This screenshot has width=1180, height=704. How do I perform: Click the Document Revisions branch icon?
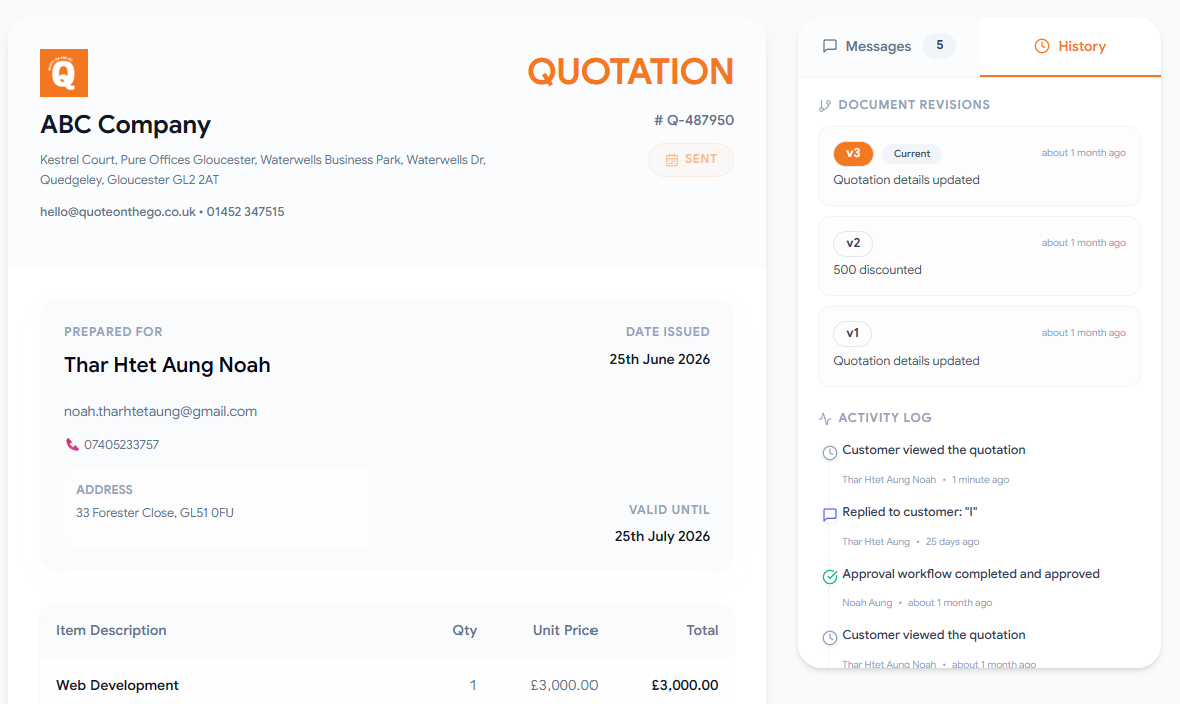(825, 105)
